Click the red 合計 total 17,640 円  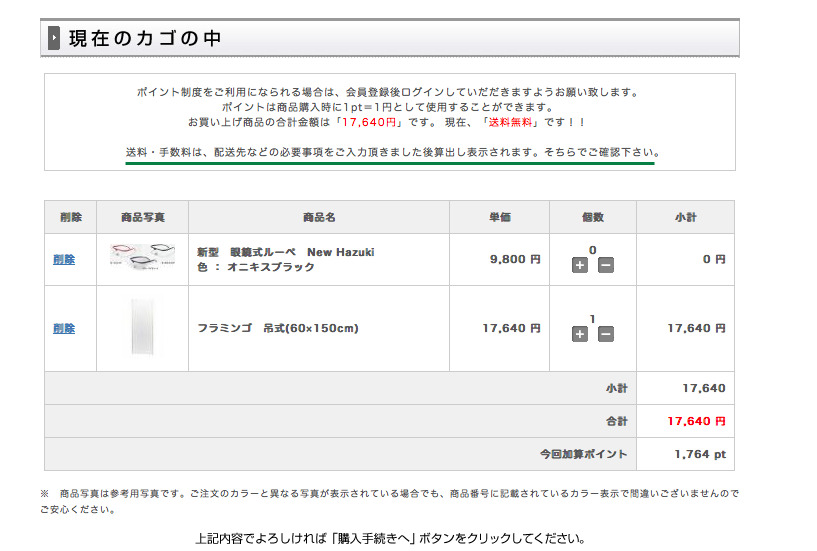point(697,421)
